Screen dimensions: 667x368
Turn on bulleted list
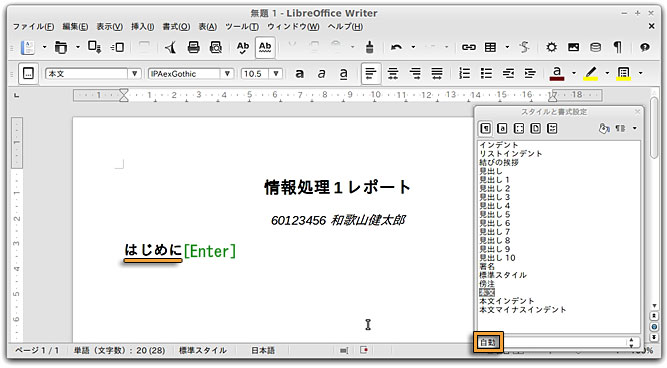[486, 74]
